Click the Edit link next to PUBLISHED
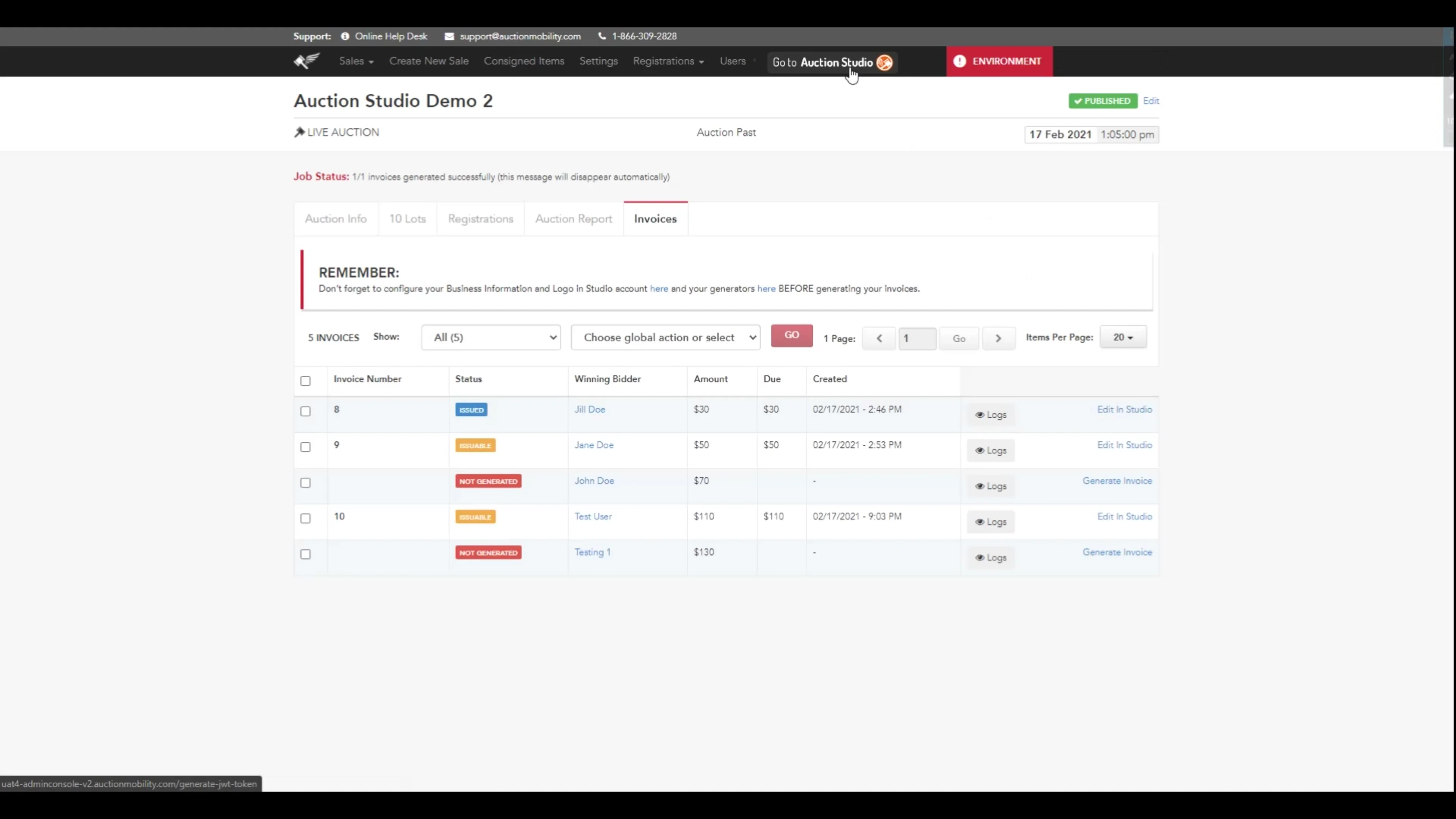1456x819 pixels. pos(1151,100)
